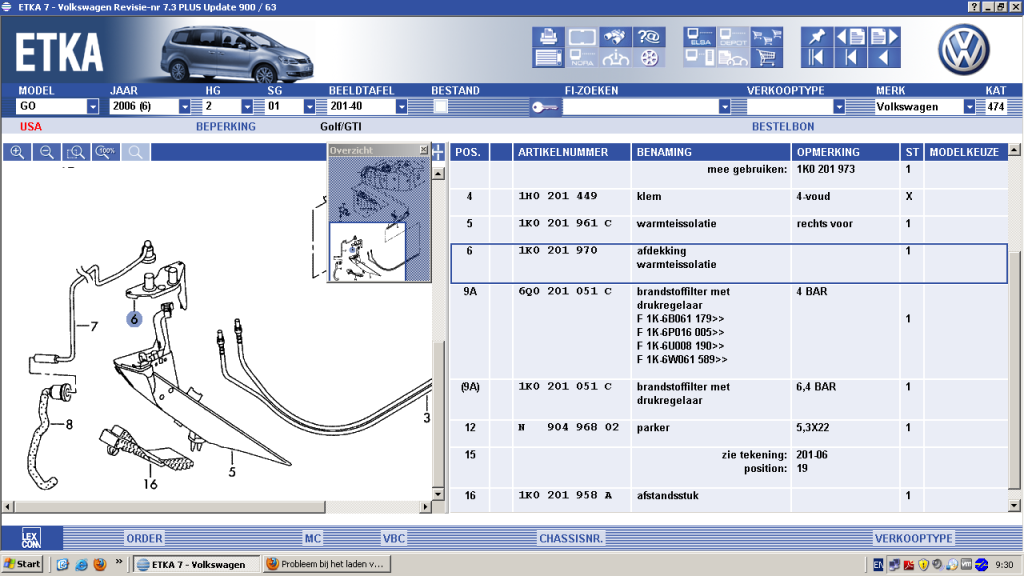This screenshot has width=1024, height=576.
Task: Click the ETKA 7 - Volkswagen taskbar button
Action: coord(195,564)
